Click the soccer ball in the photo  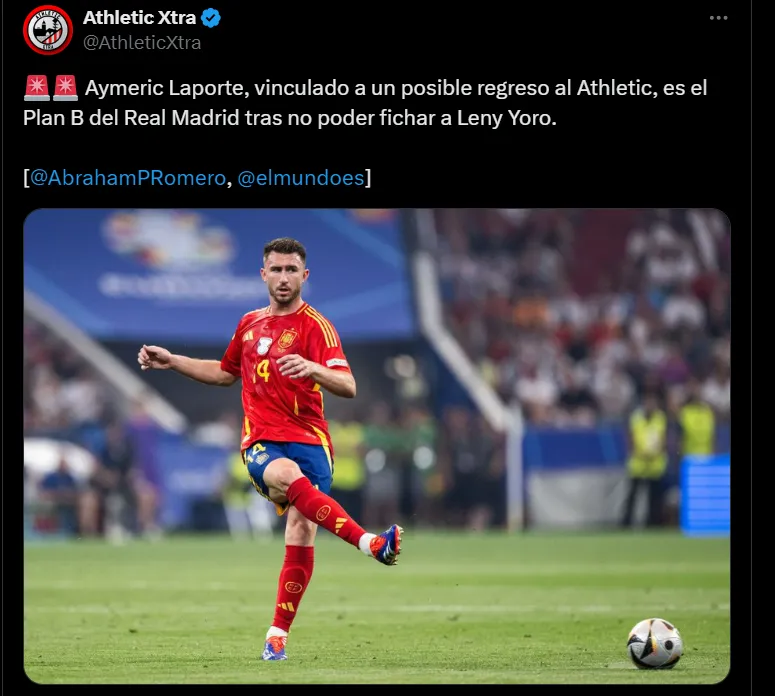coord(654,644)
